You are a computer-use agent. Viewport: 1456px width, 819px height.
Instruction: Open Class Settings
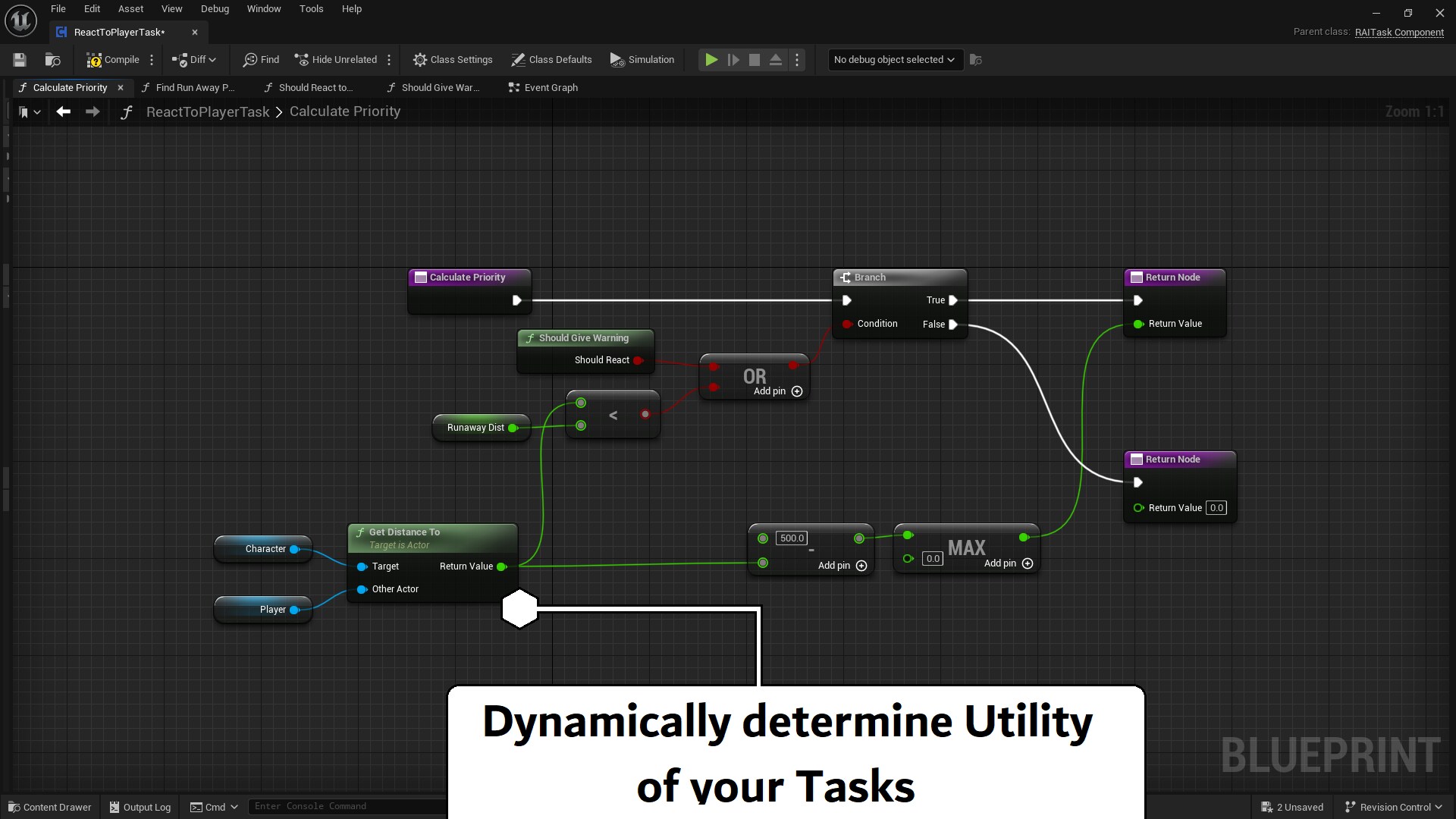(453, 59)
